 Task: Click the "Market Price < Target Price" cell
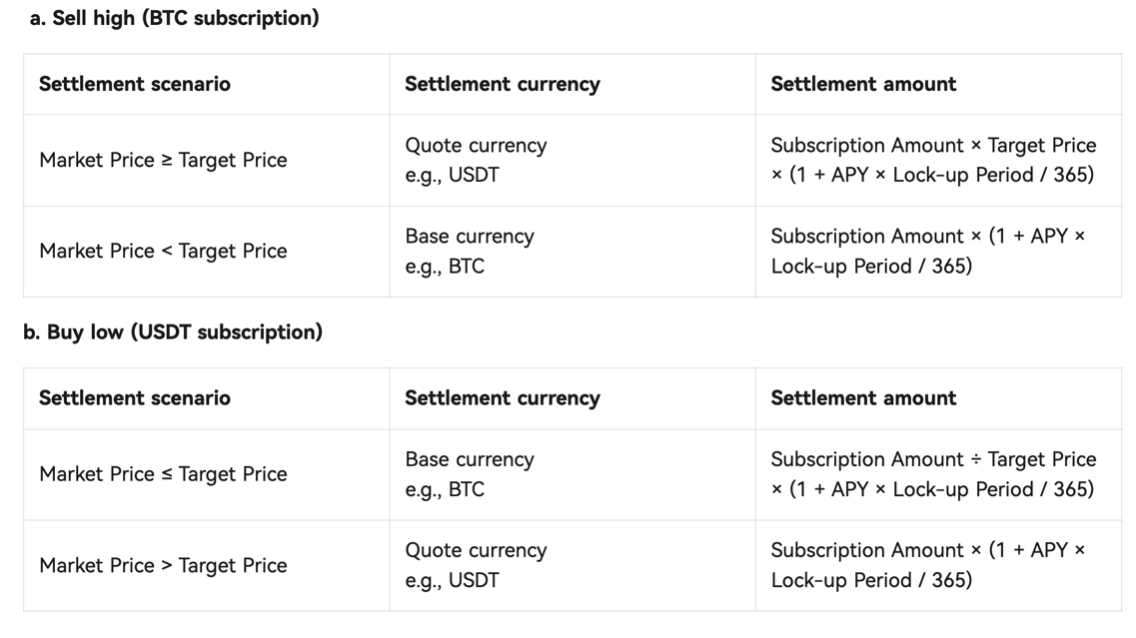[163, 251]
